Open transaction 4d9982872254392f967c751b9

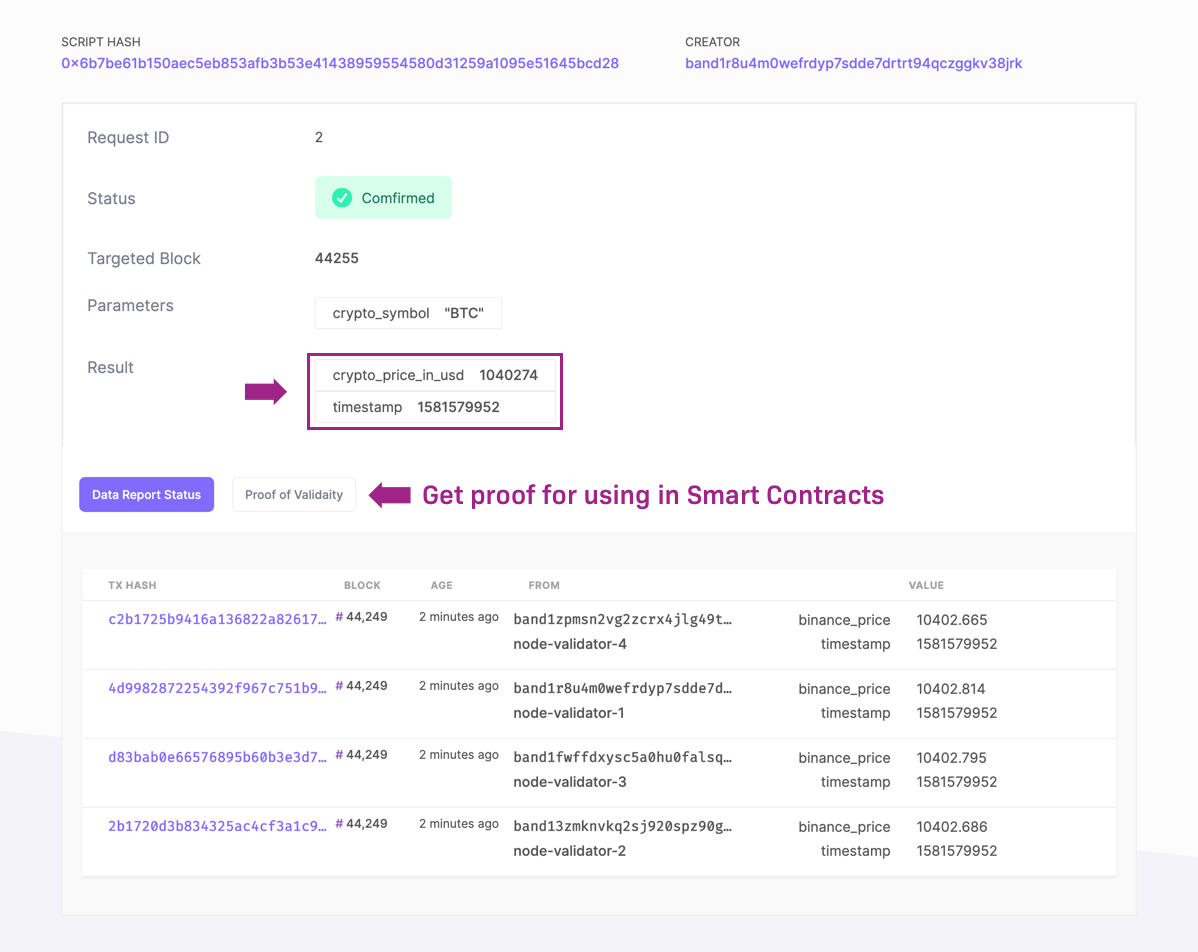pos(217,688)
